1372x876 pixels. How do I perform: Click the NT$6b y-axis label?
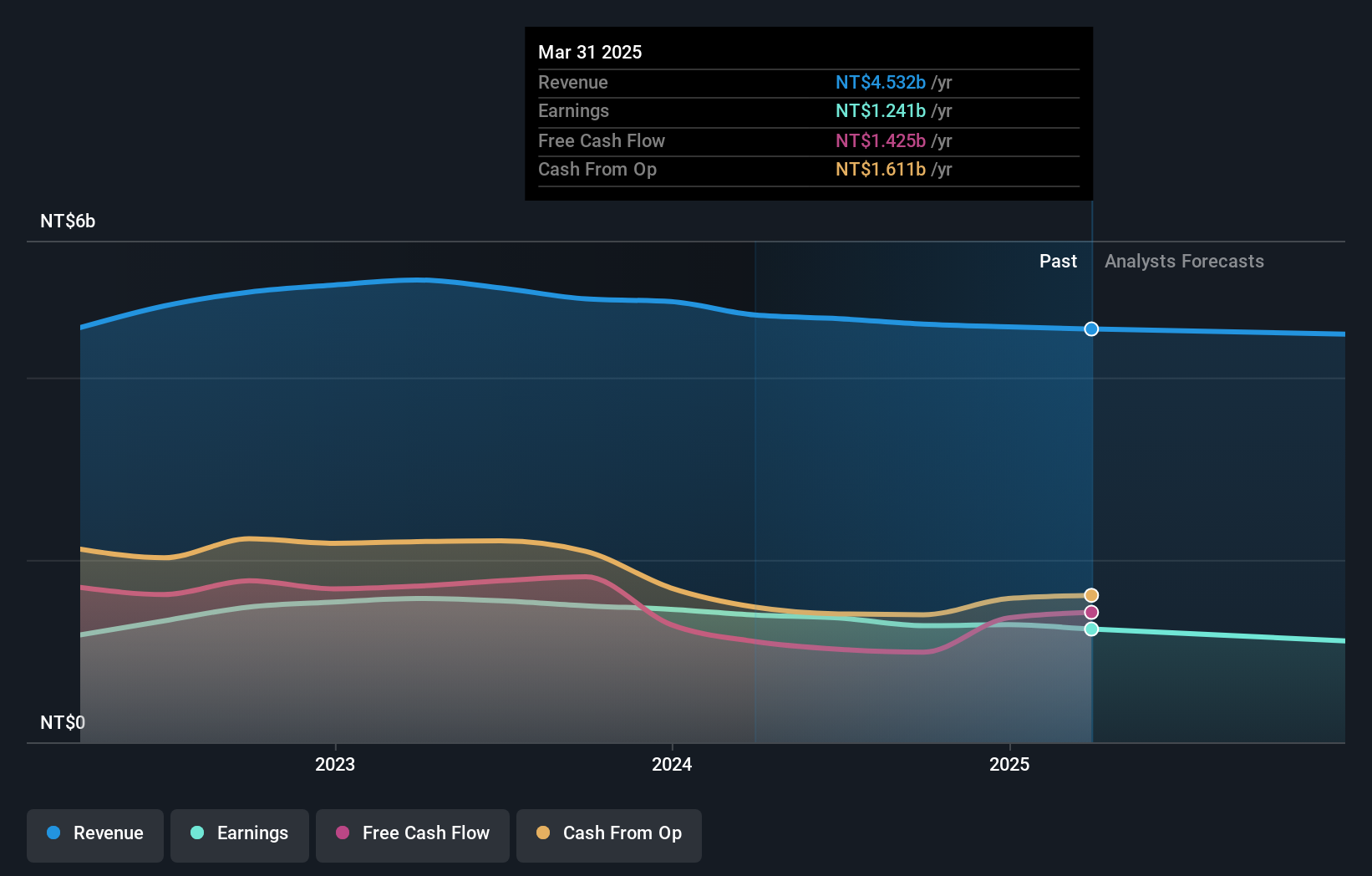coord(68,222)
